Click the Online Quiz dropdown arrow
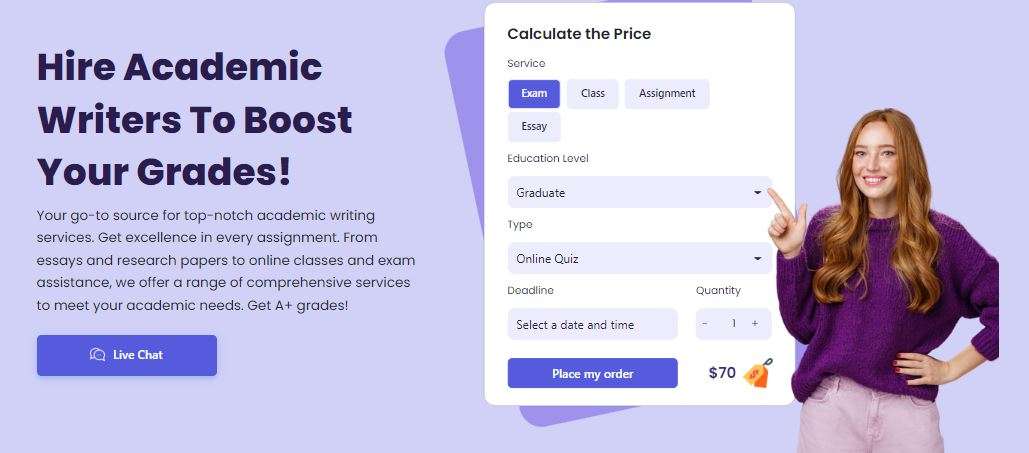Screen dimensions: 1029x453 pos(758,259)
